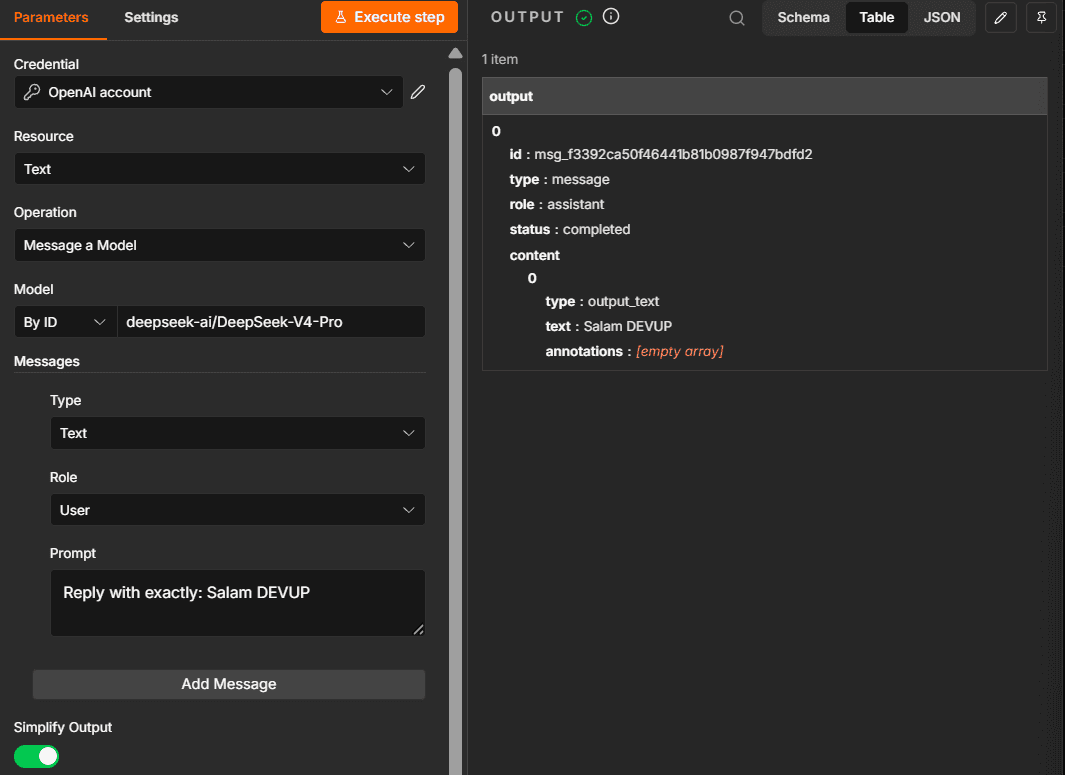
Task: Click the status completed value
Action: [596, 230]
